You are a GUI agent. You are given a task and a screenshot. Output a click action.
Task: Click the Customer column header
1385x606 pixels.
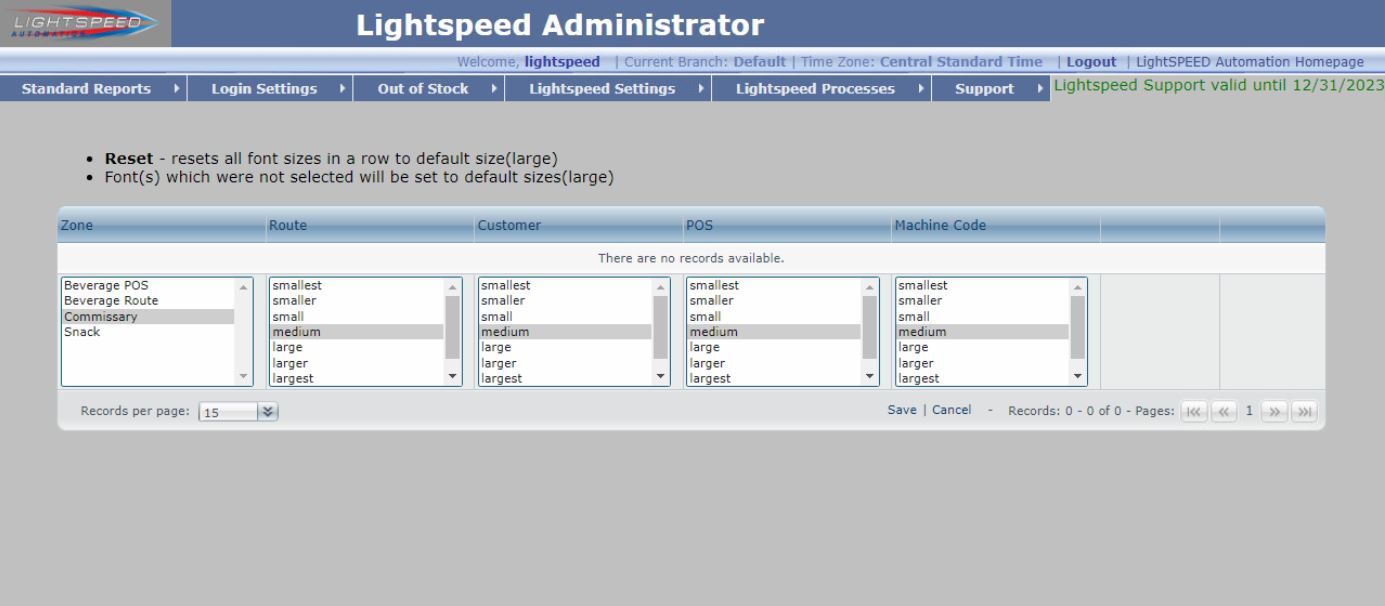tap(578, 226)
